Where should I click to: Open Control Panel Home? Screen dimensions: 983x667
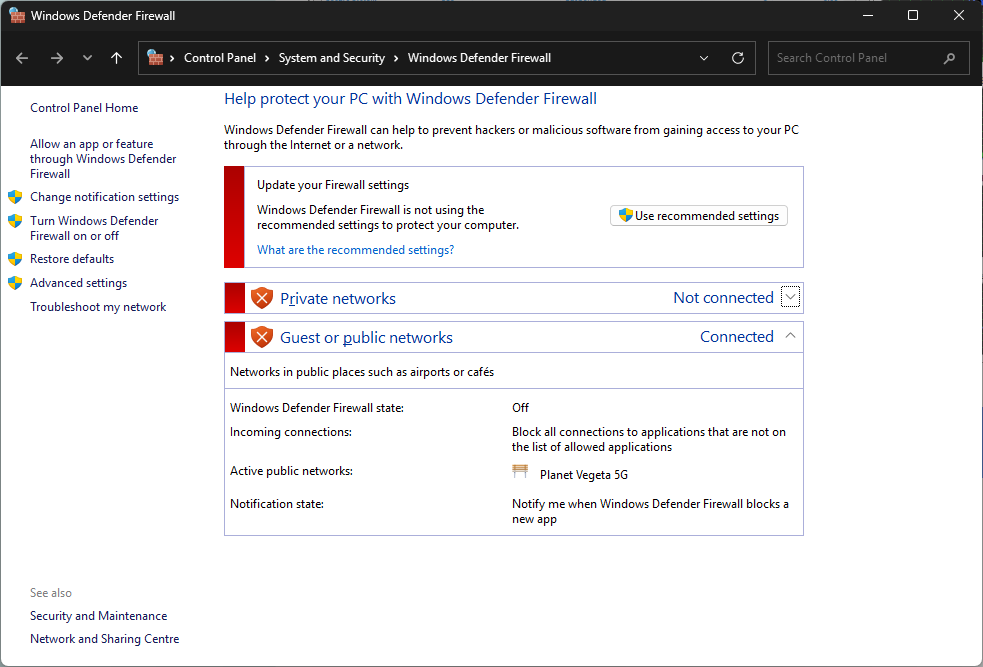pyautogui.click(x=84, y=108)
